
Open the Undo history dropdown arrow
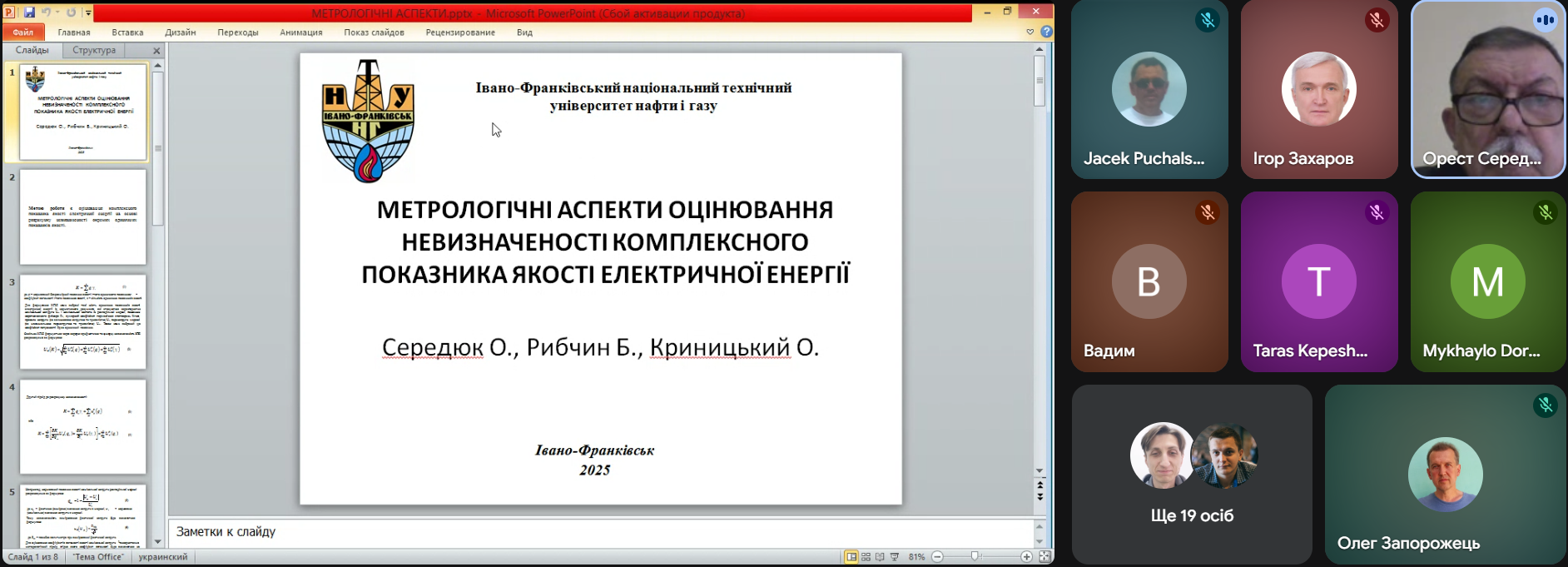point(57,12)
